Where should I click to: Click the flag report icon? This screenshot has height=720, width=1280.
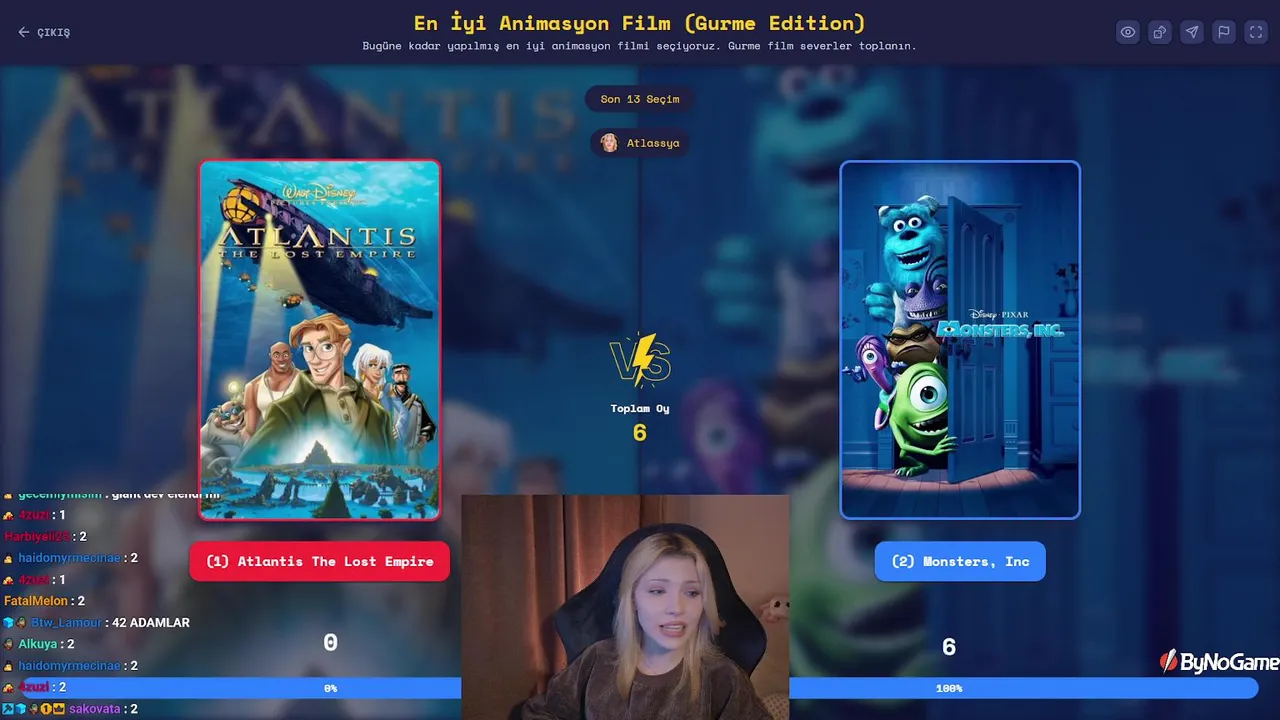tap(1224, 32)
